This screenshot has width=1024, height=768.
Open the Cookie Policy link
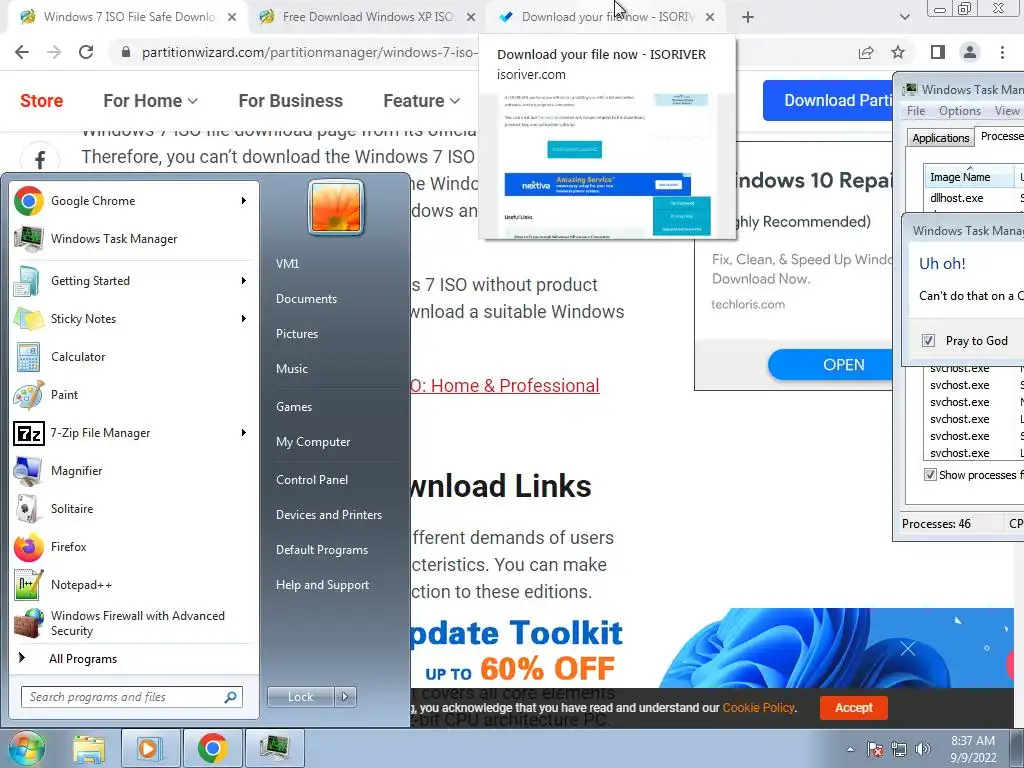pos(758,707)
